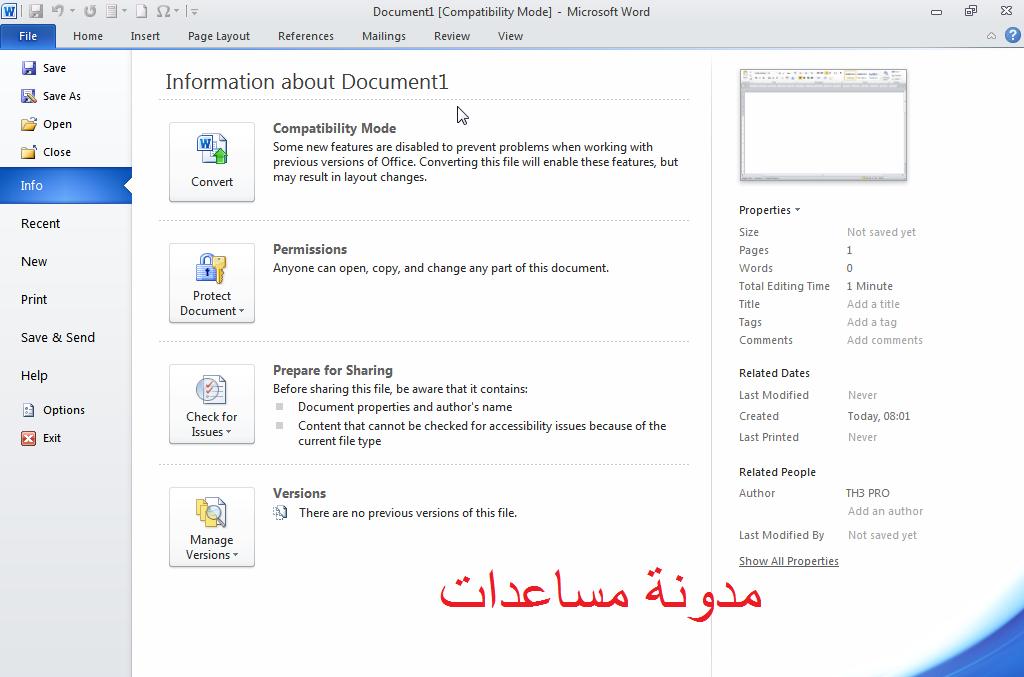The image size is (1024, 677).
Task: Click the Close folder icon in Backstage menu
Action: point(29,152)
